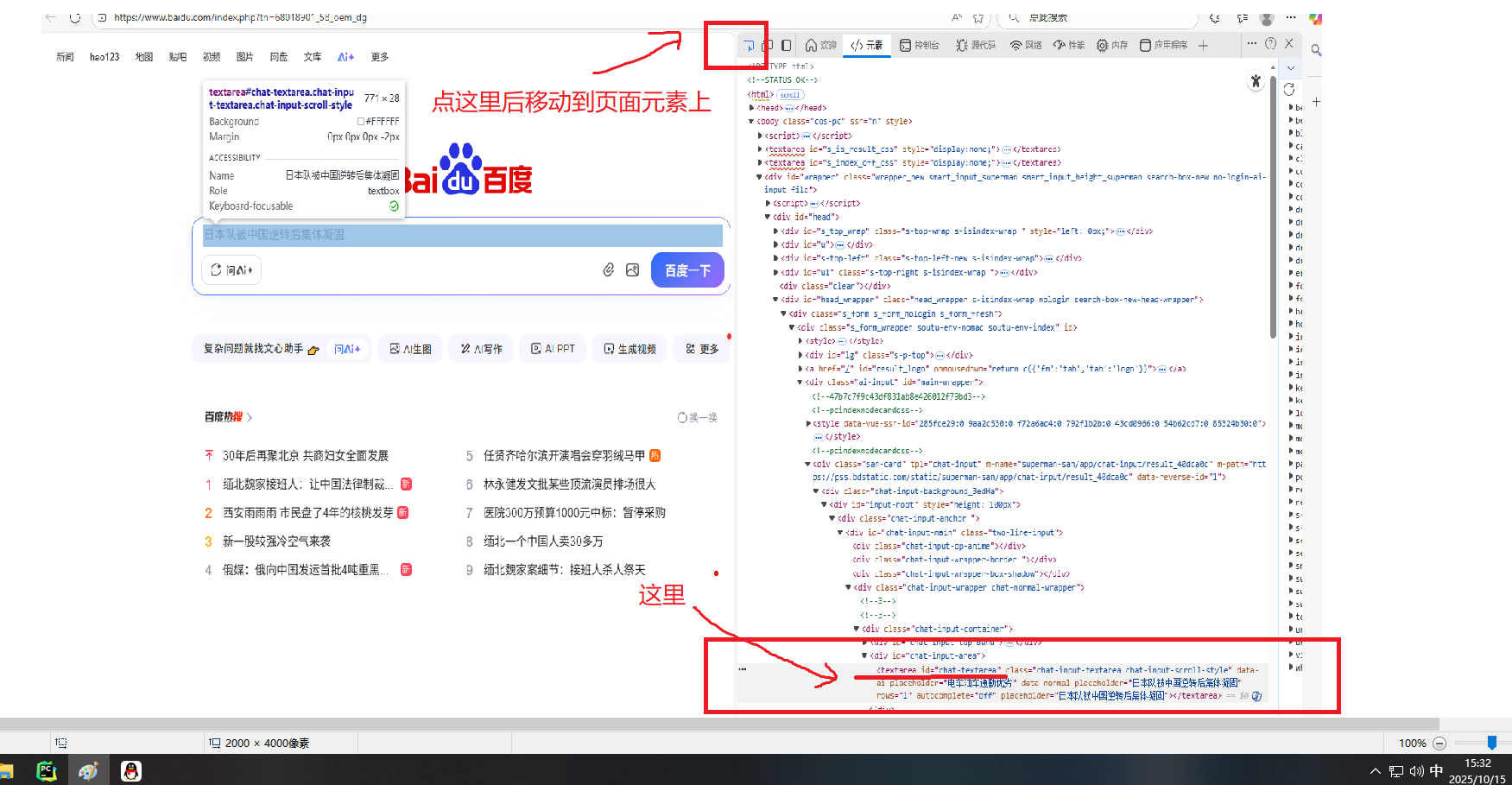
Task: Toggle the DevTools dock side panel icon
Action: (786, 45)
